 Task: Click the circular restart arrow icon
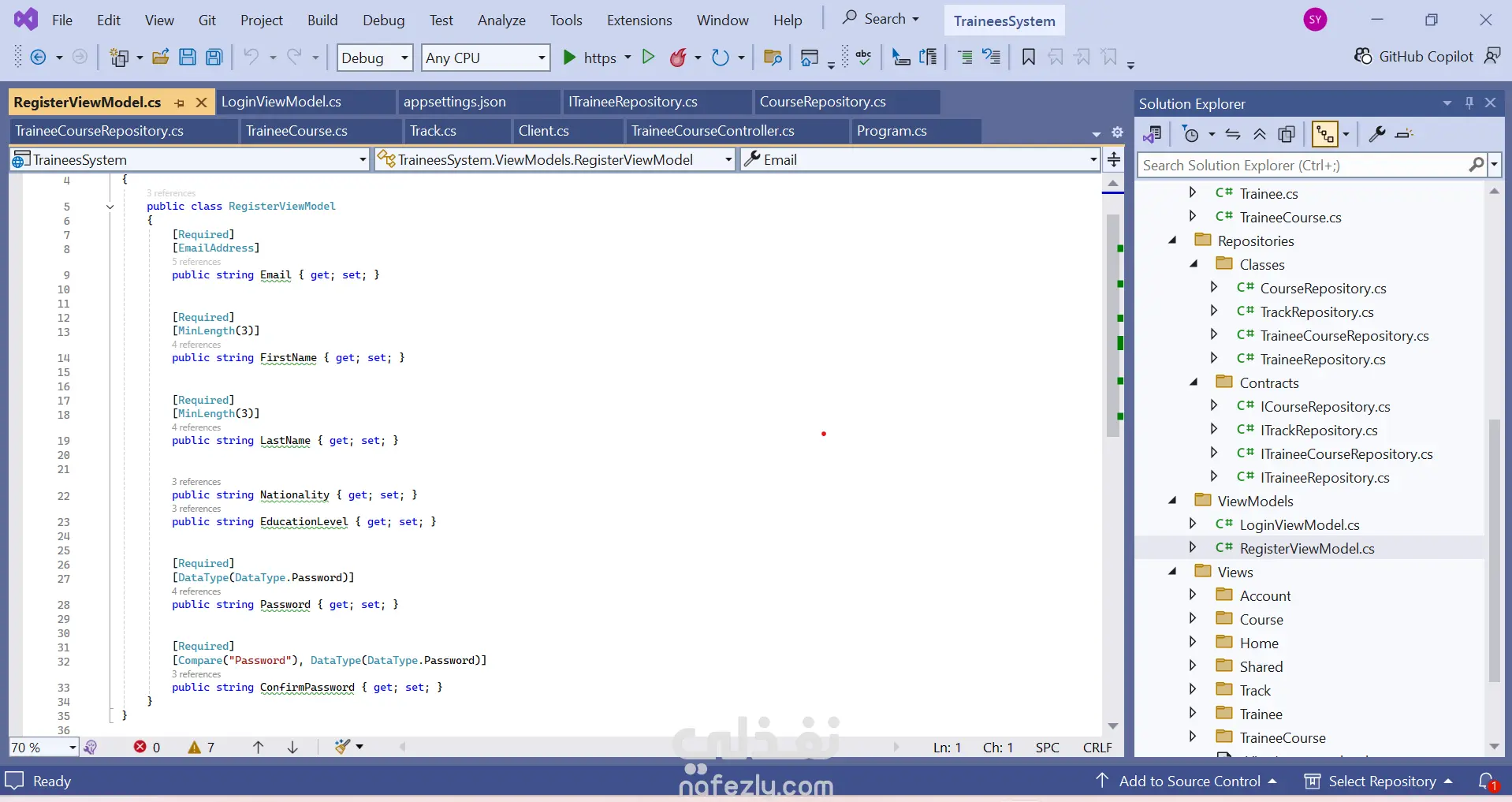click(x=720, y=57)
